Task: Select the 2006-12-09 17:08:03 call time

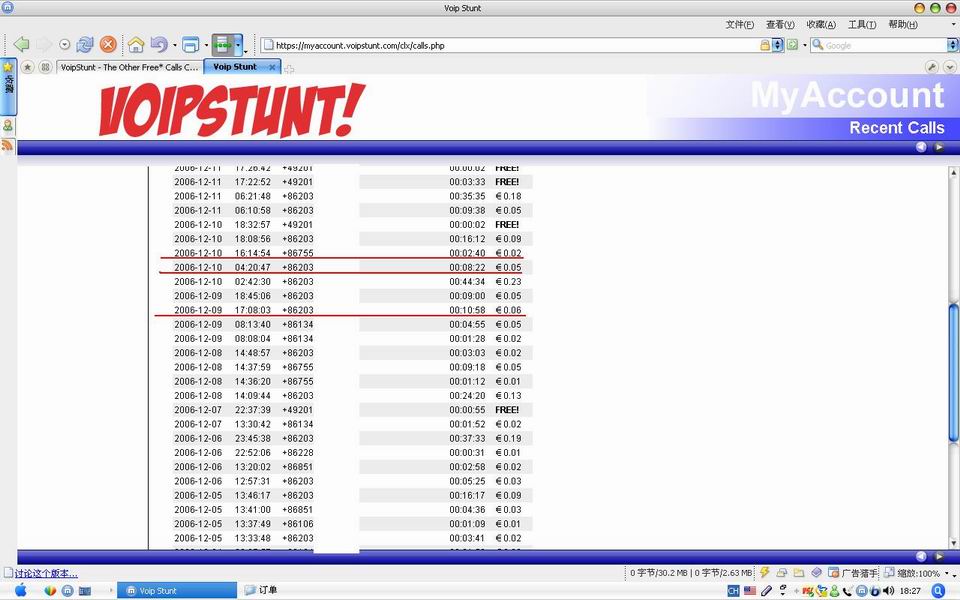Action: pyautogui.click(x=252, y=310)
